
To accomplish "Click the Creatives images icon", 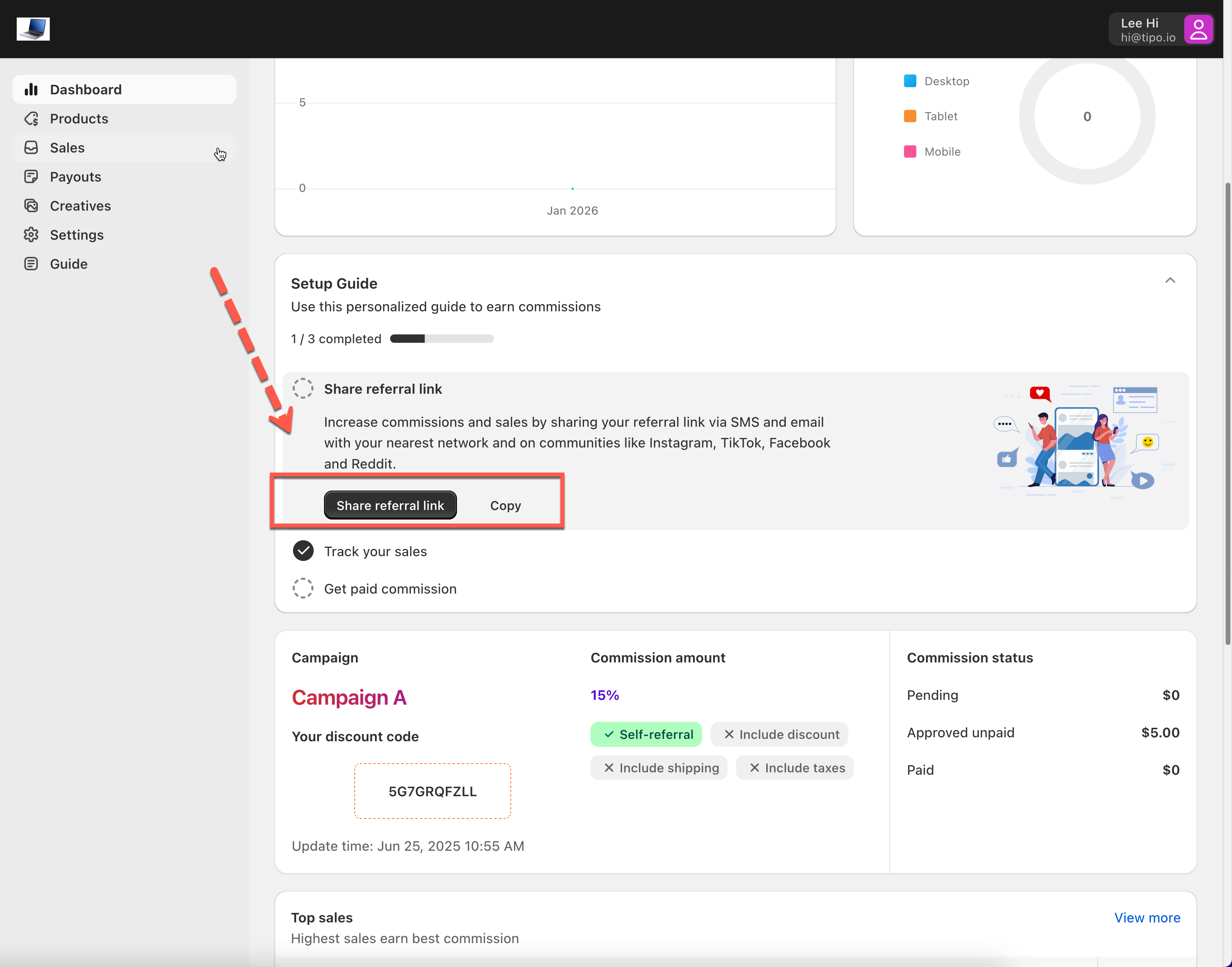I will point(31,205).
